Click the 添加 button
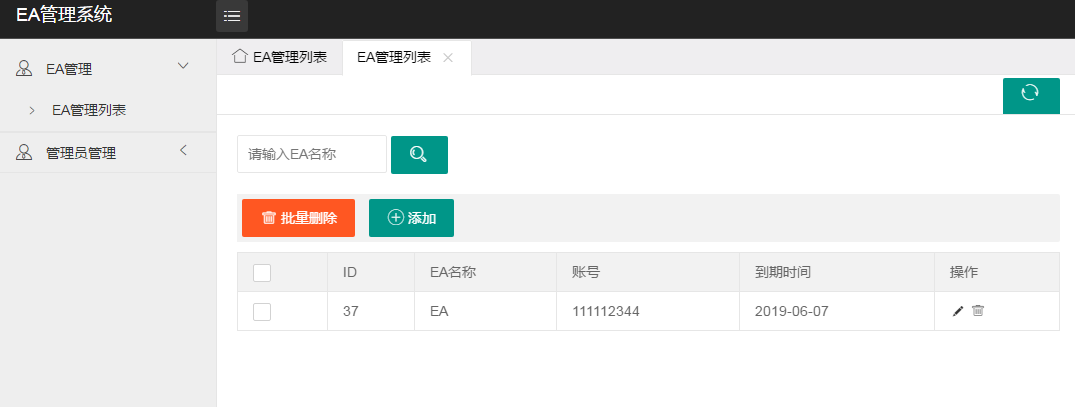1075x407 pixels. 411,218
